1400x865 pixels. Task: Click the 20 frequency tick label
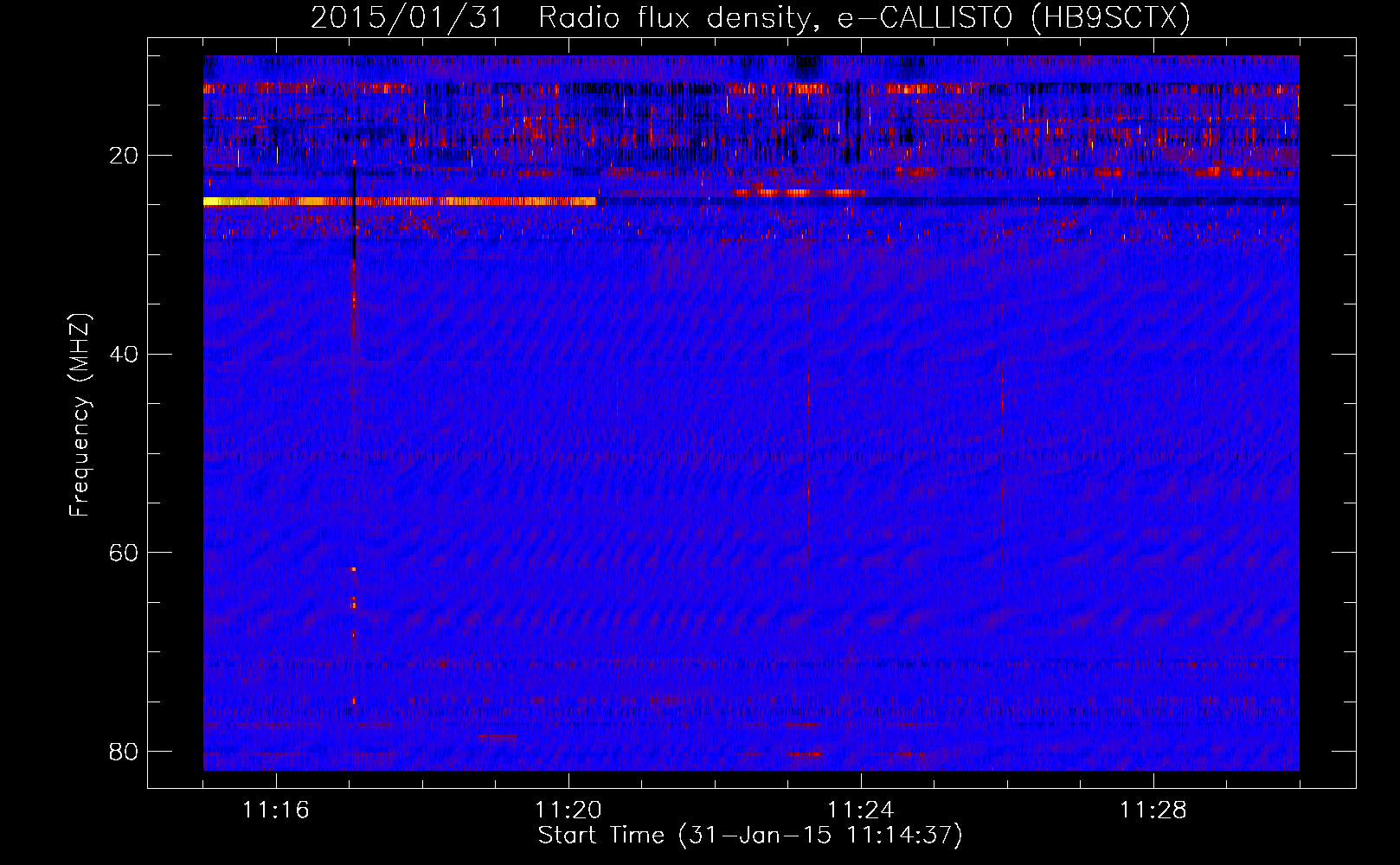coord(124,156)
